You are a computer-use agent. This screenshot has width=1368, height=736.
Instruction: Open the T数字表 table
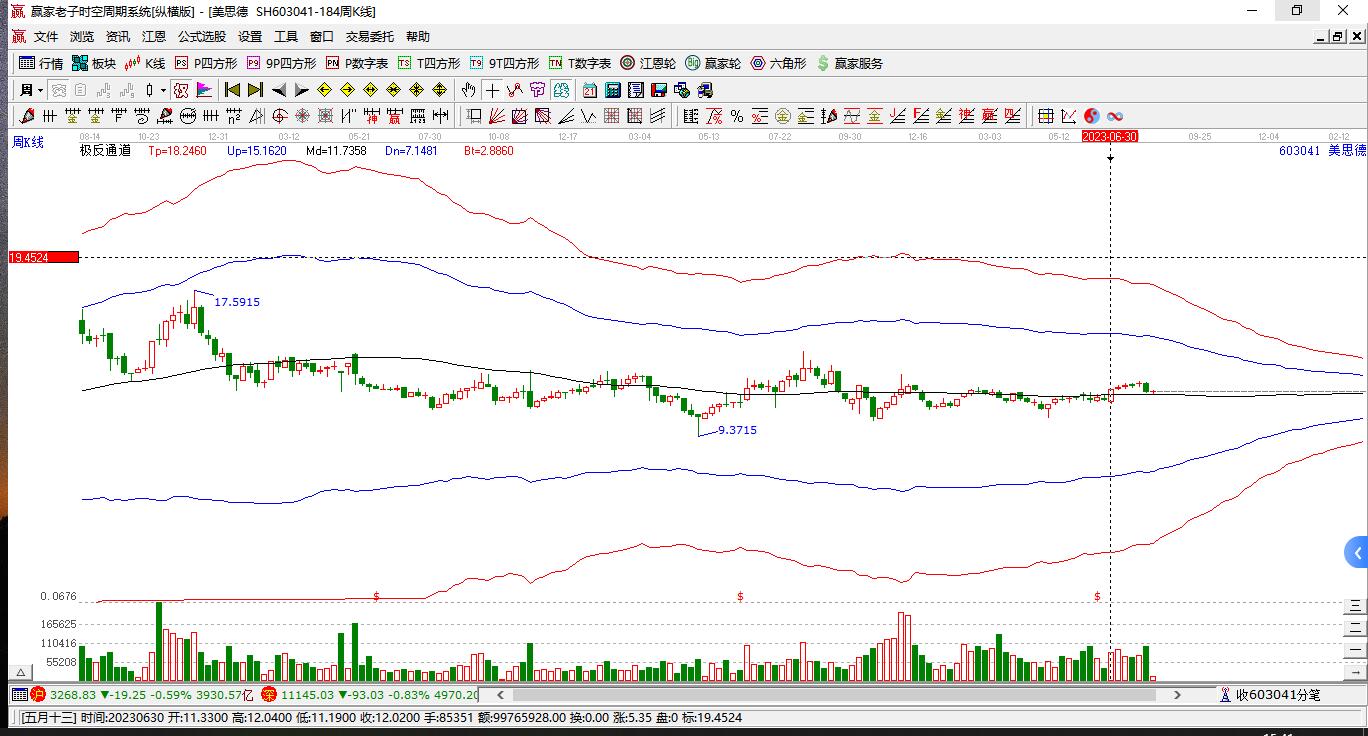(x=580, y=63)
